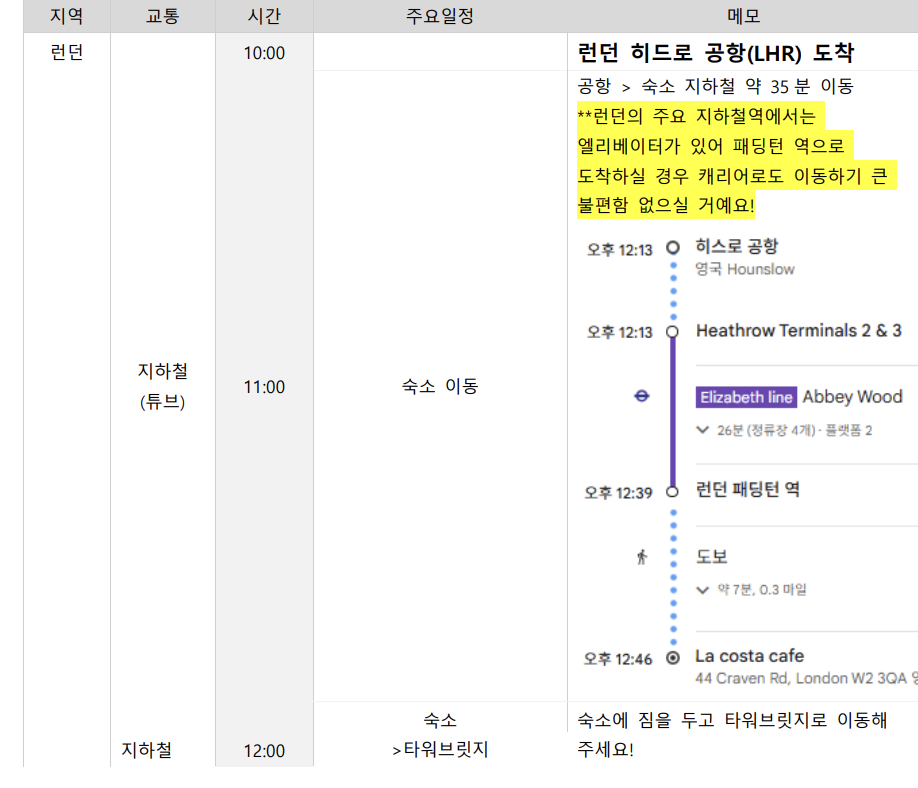Click the 메모 column header
The height and width of the screenshot is (788, 918).
[741, 16]
